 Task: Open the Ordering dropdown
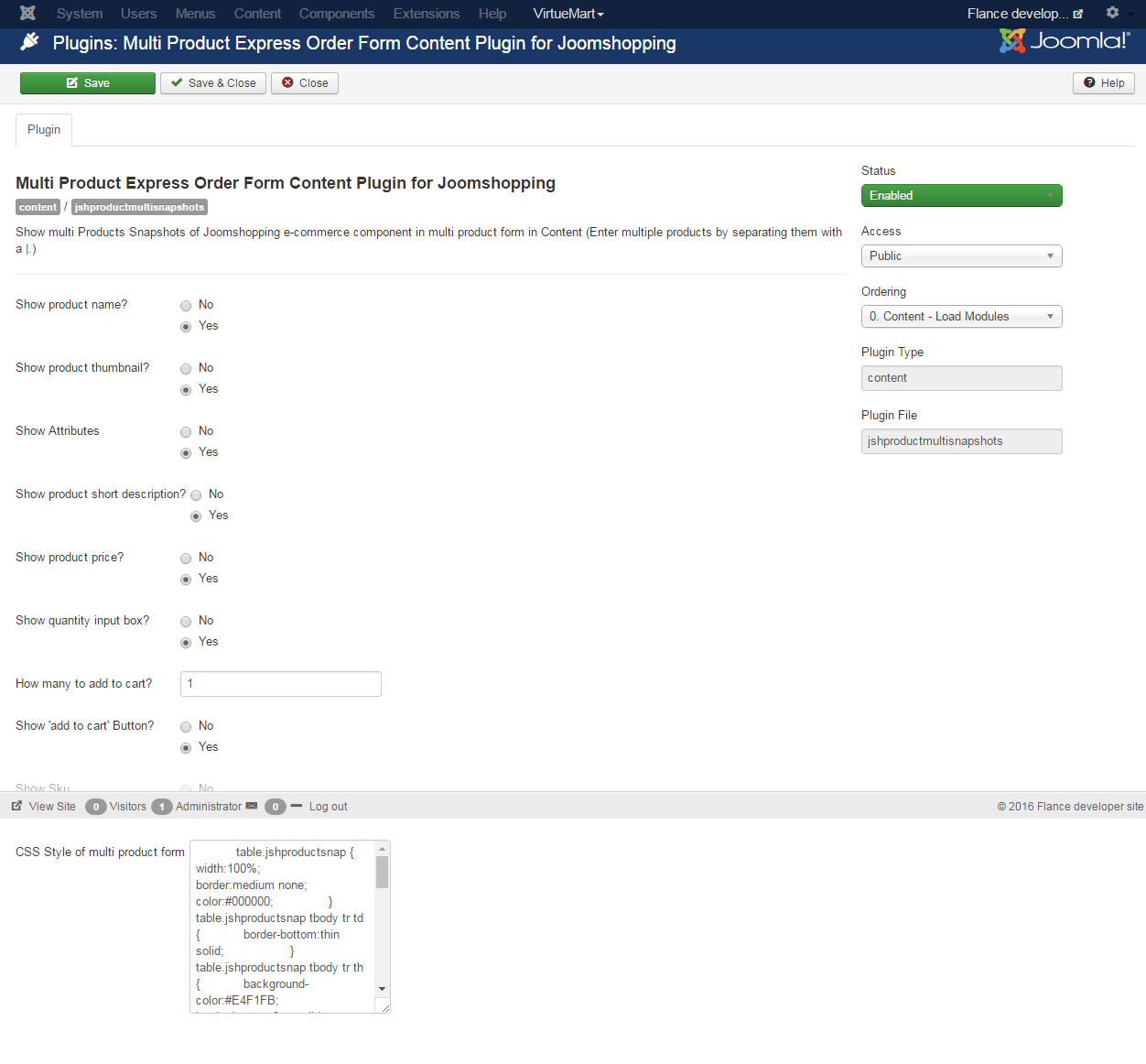961,316
